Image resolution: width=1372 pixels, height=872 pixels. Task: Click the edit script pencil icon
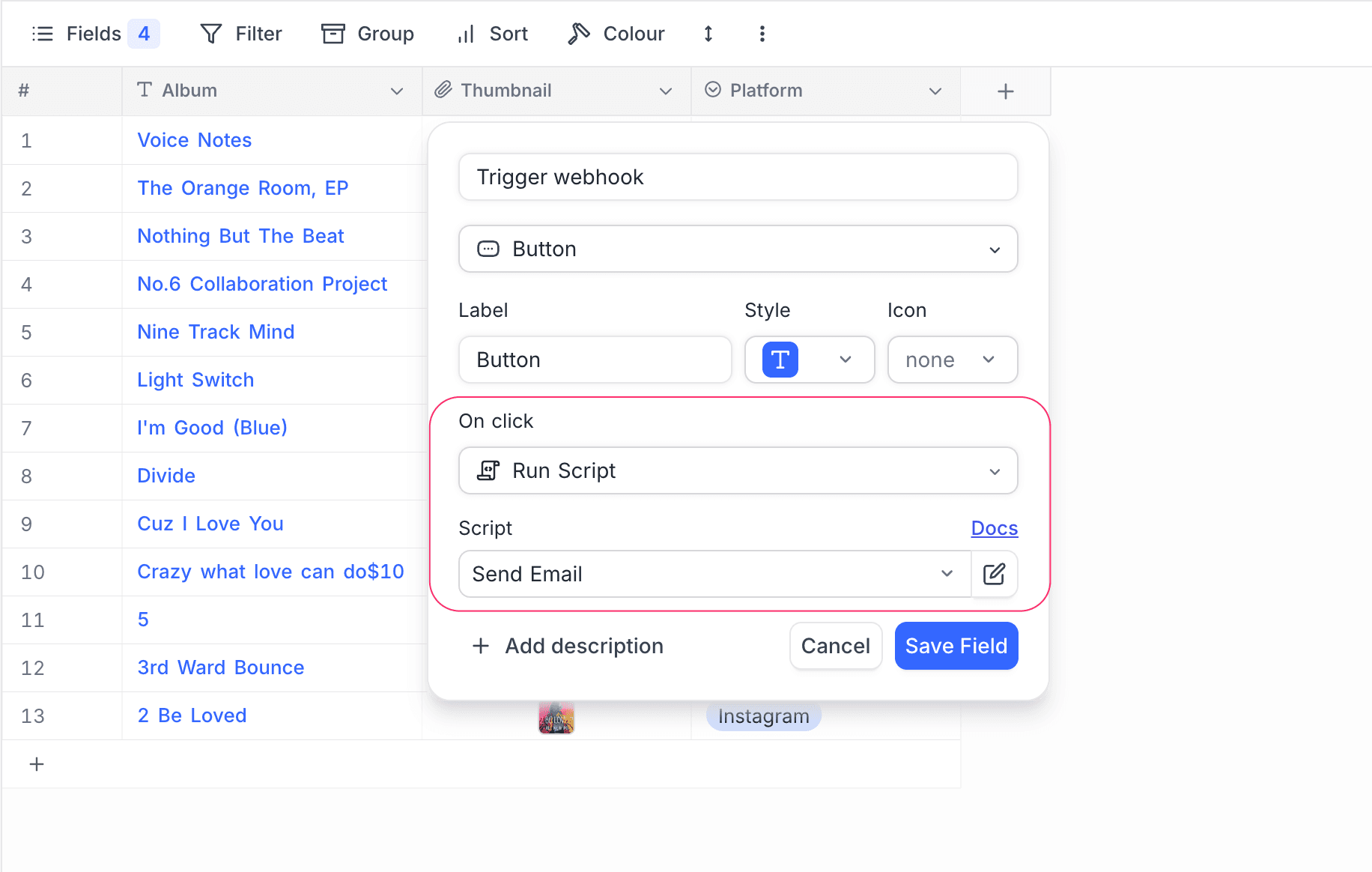[994, 574]
